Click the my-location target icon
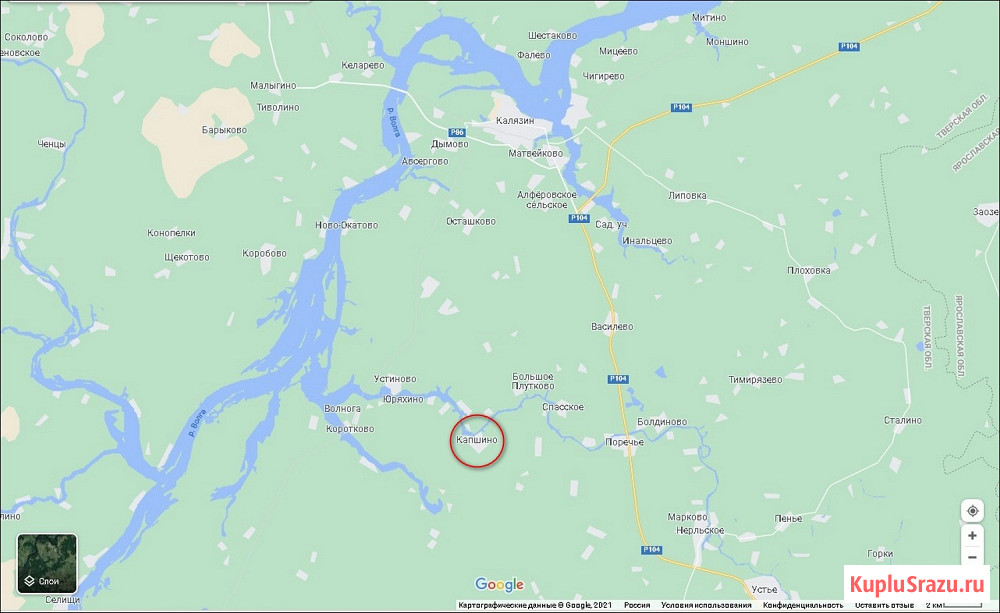 point(973,511)
